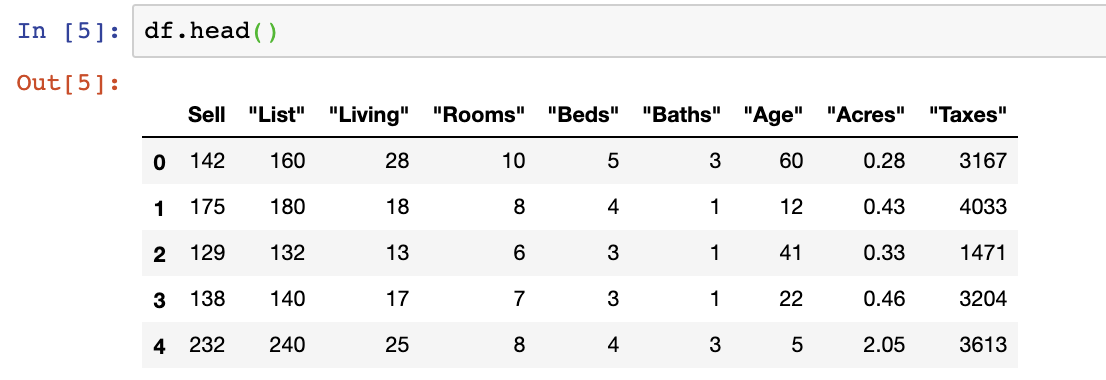Click Age value 41 in row 2
Screen dimensions: 1106x380
tap(790, 253)
